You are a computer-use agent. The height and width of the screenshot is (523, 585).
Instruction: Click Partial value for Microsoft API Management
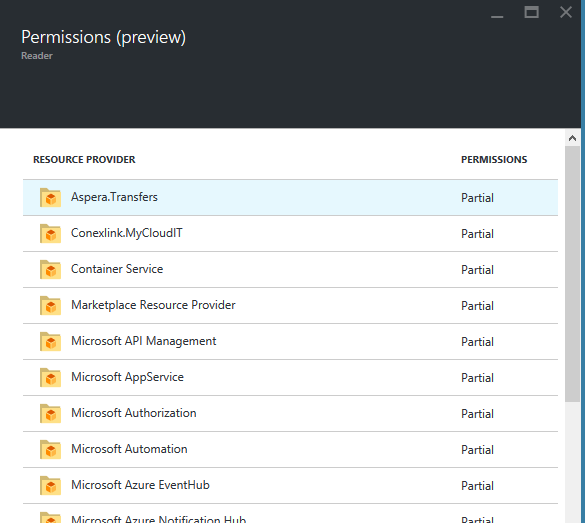pos(477,342)
